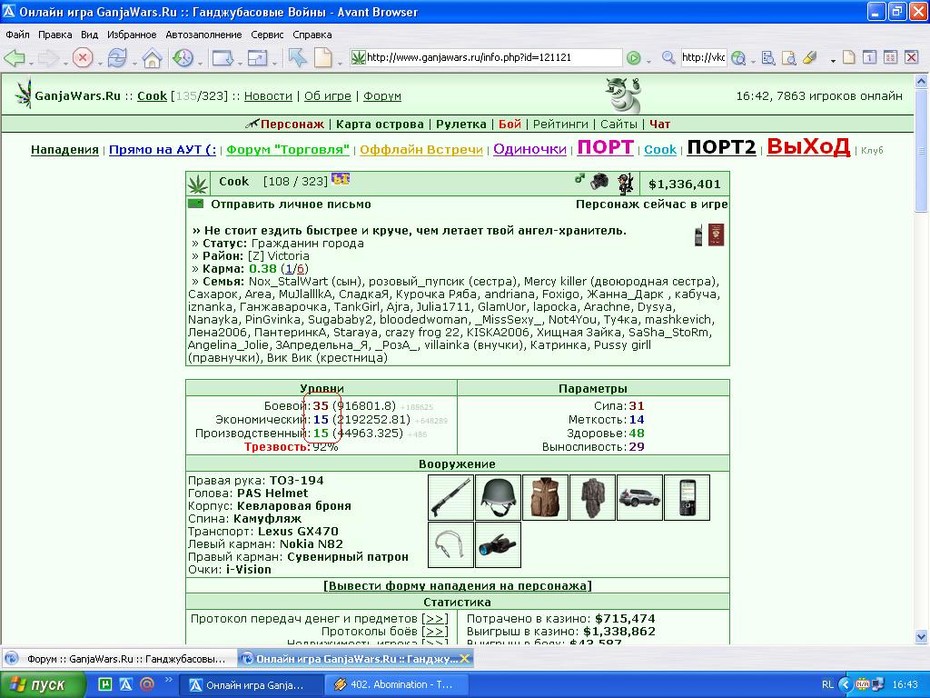
Task: Open the Избранное menu
Action: [x=132, y=34]
